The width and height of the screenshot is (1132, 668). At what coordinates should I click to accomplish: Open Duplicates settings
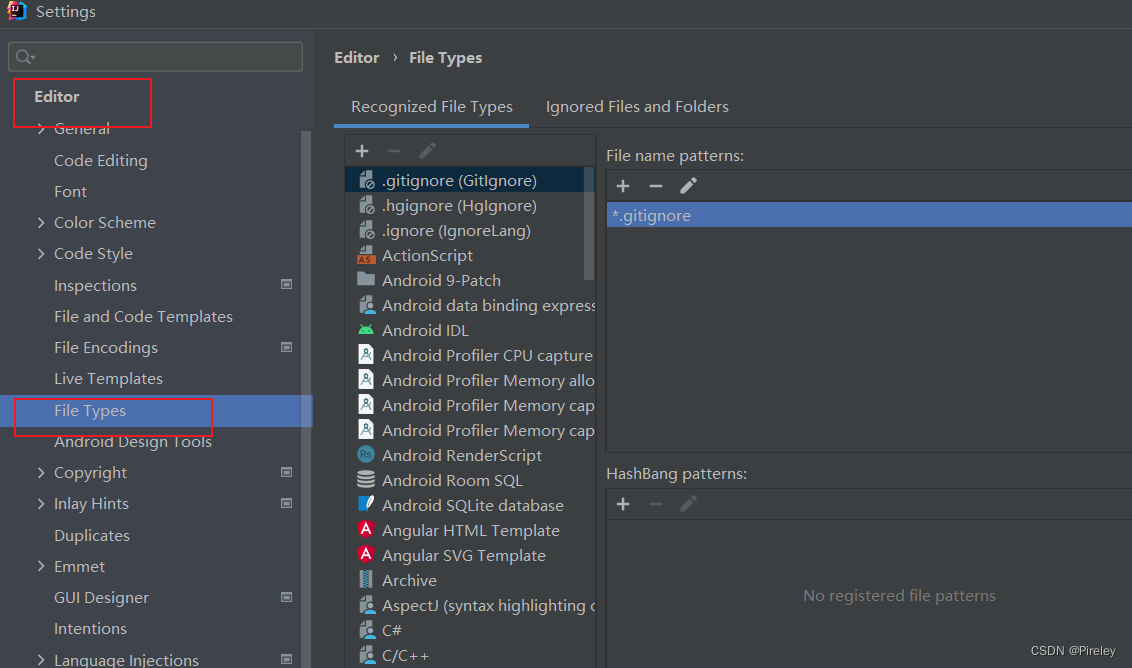click(x=92, y=535)
